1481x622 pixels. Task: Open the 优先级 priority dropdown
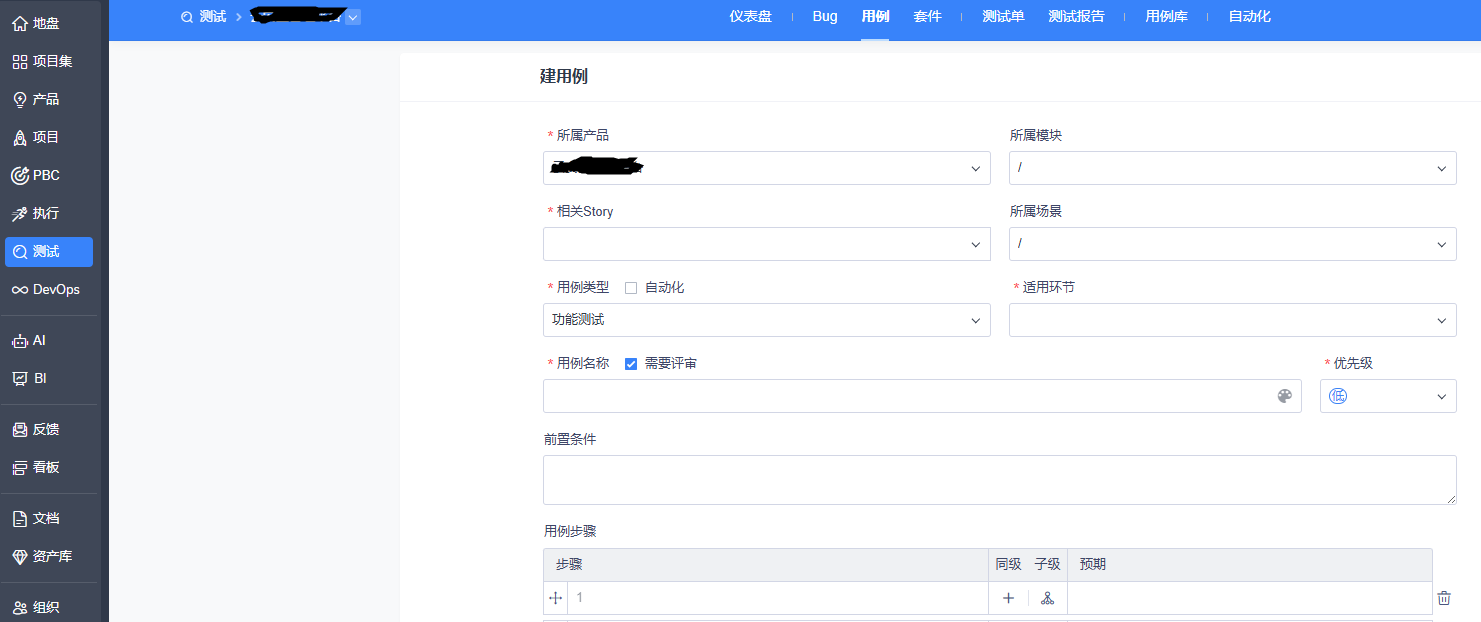coord(1388,396)
